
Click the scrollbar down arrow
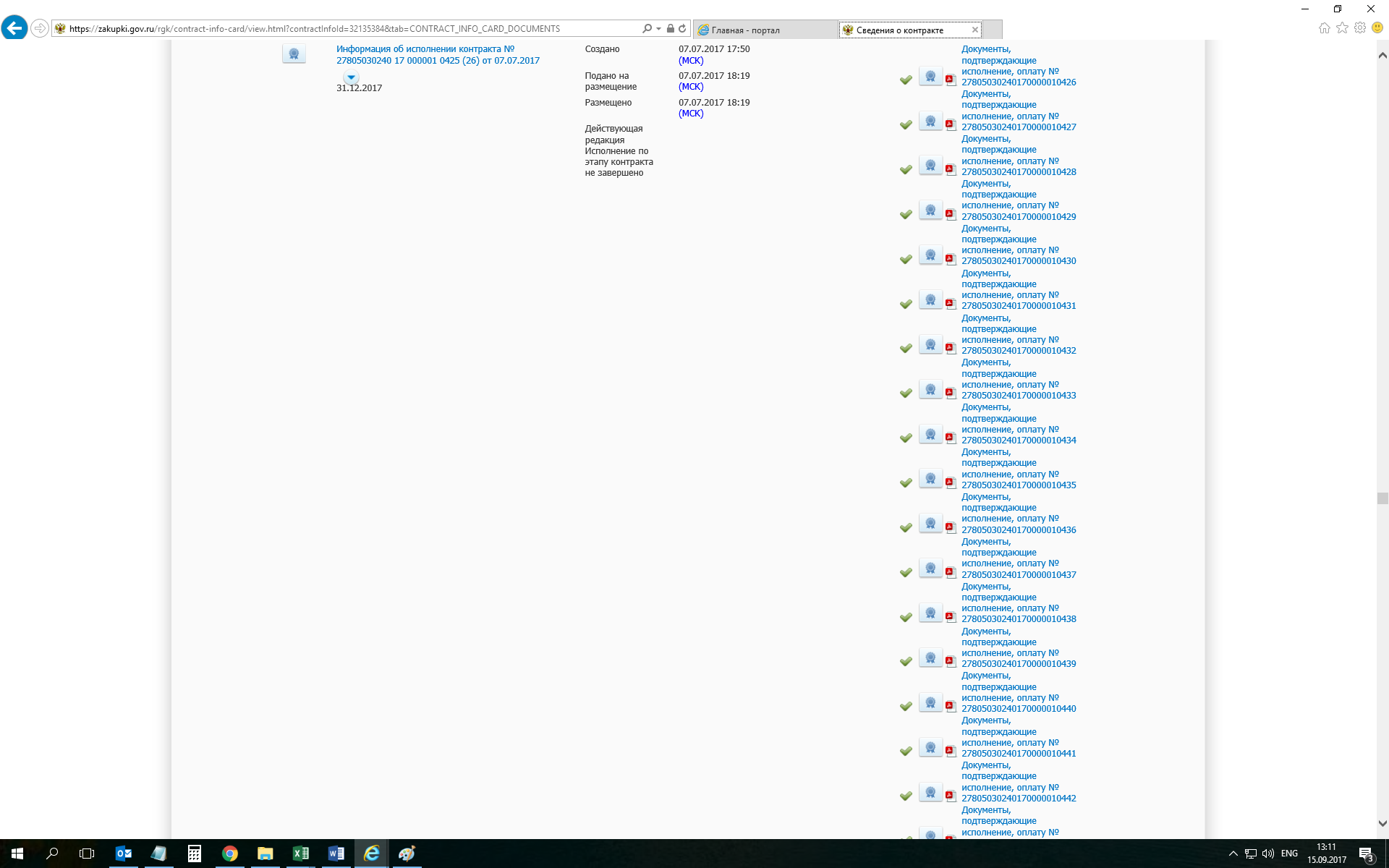[1382, 823]
